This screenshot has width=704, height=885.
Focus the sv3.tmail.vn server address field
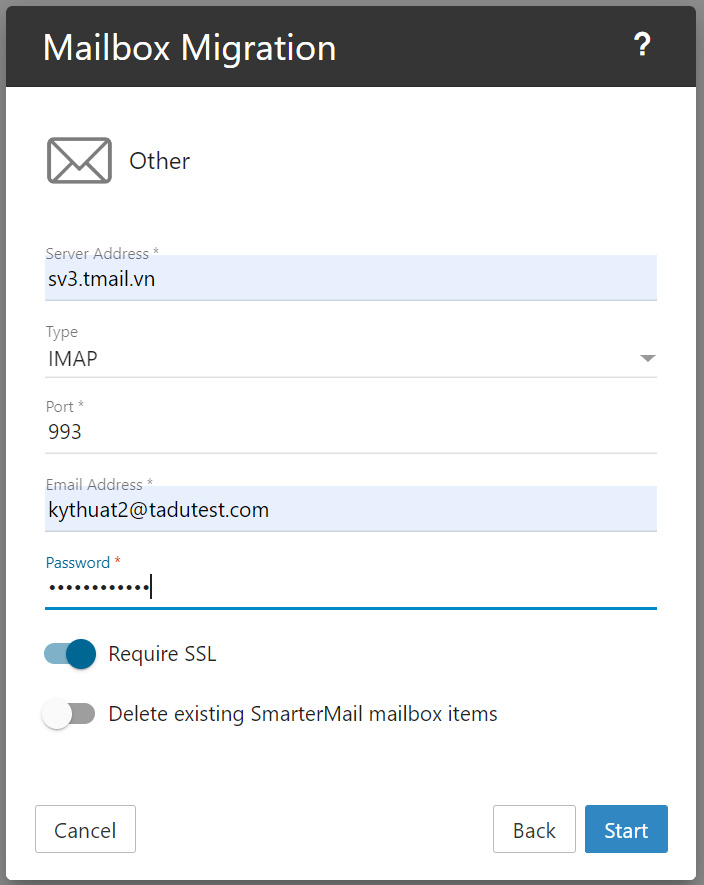[x=350, y=279]
